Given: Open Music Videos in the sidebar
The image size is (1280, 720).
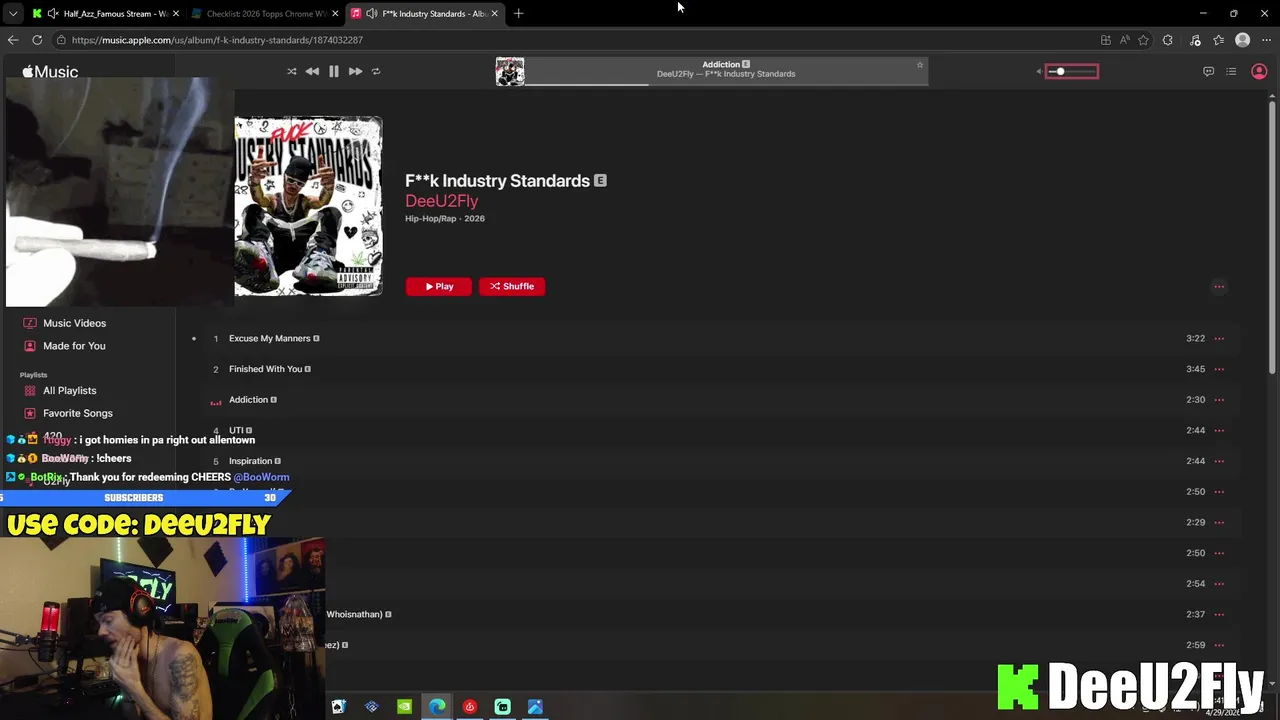Looking at the screenshot, I should [74, 323].
